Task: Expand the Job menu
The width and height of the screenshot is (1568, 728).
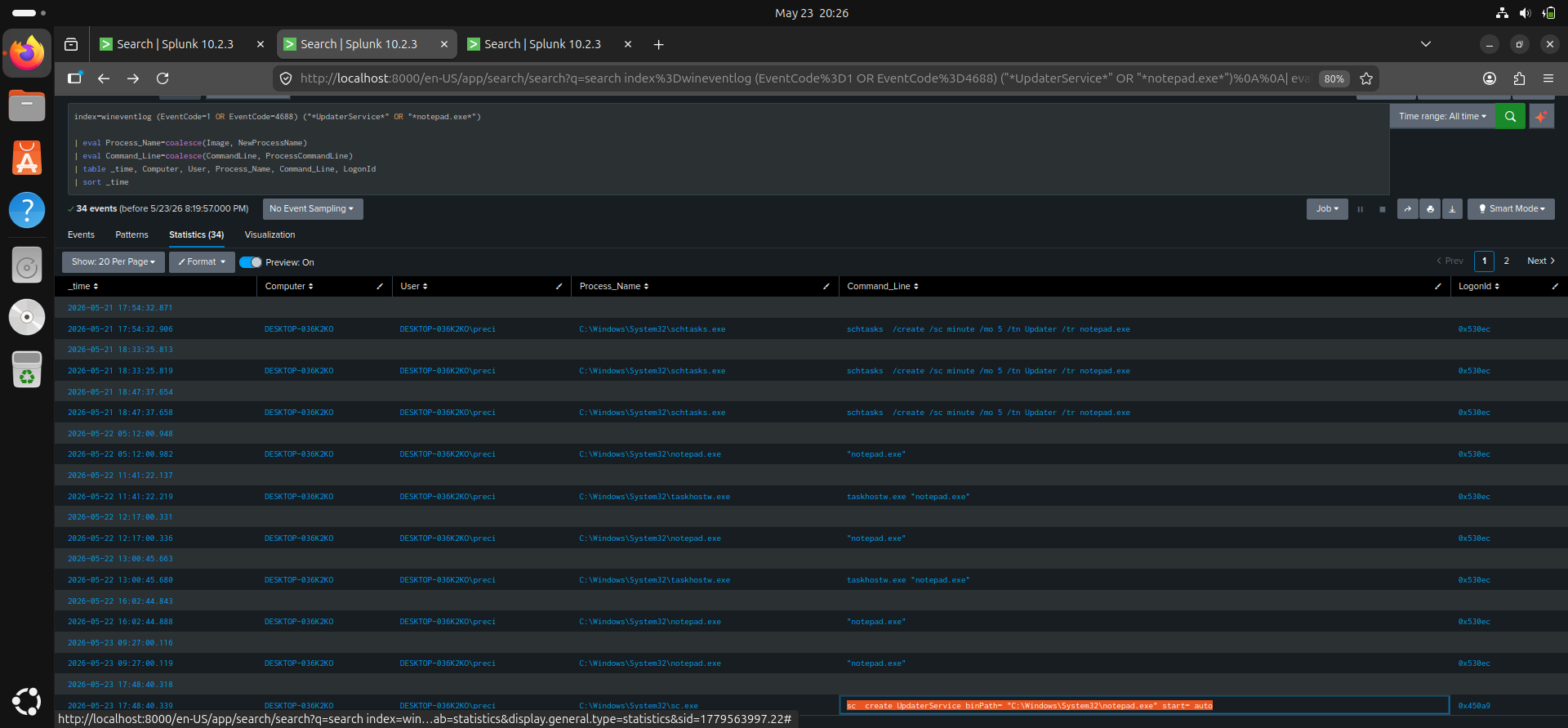Action: 1327,209
